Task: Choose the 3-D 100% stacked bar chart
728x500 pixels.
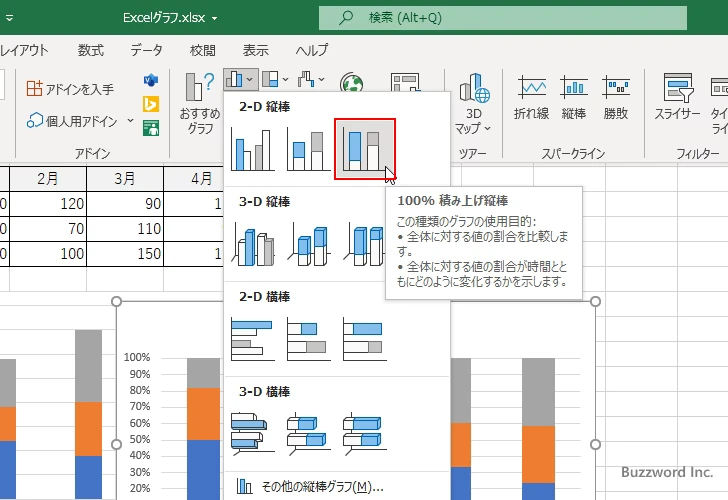Action: pyautogui.click(x=364, y=432)
